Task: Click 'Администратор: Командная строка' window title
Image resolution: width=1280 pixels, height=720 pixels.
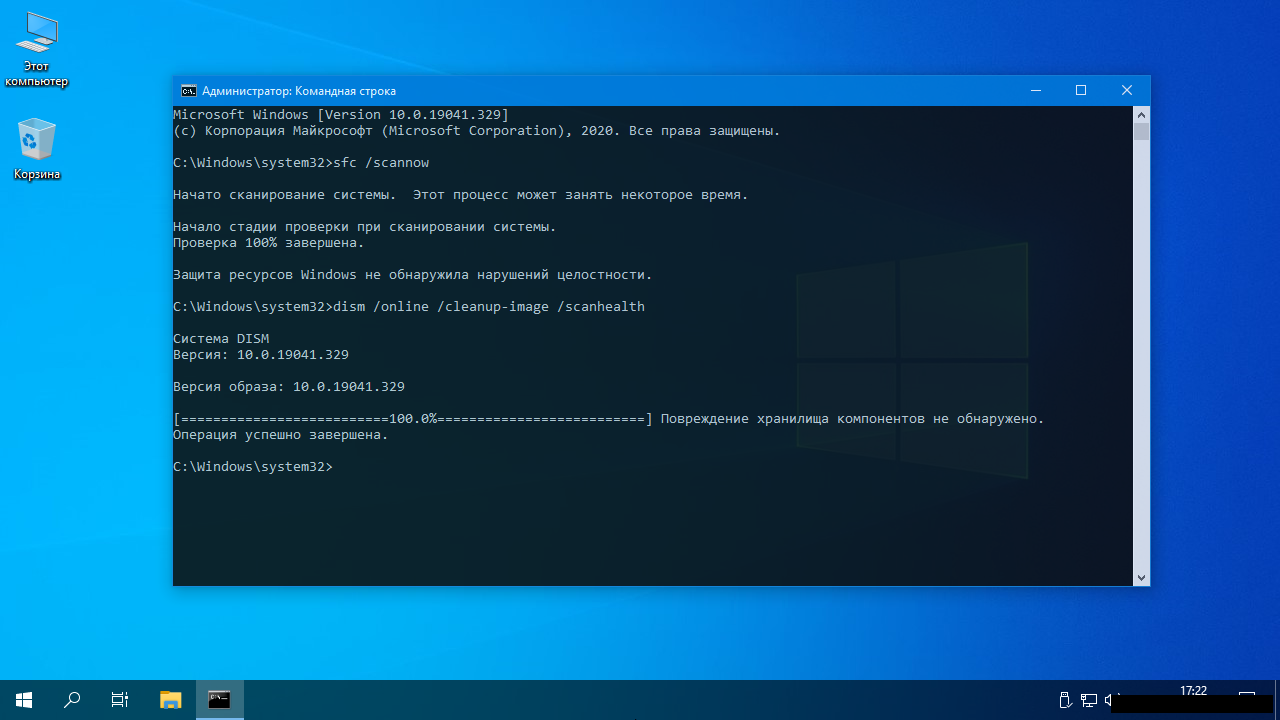Action: pos(299,91)
